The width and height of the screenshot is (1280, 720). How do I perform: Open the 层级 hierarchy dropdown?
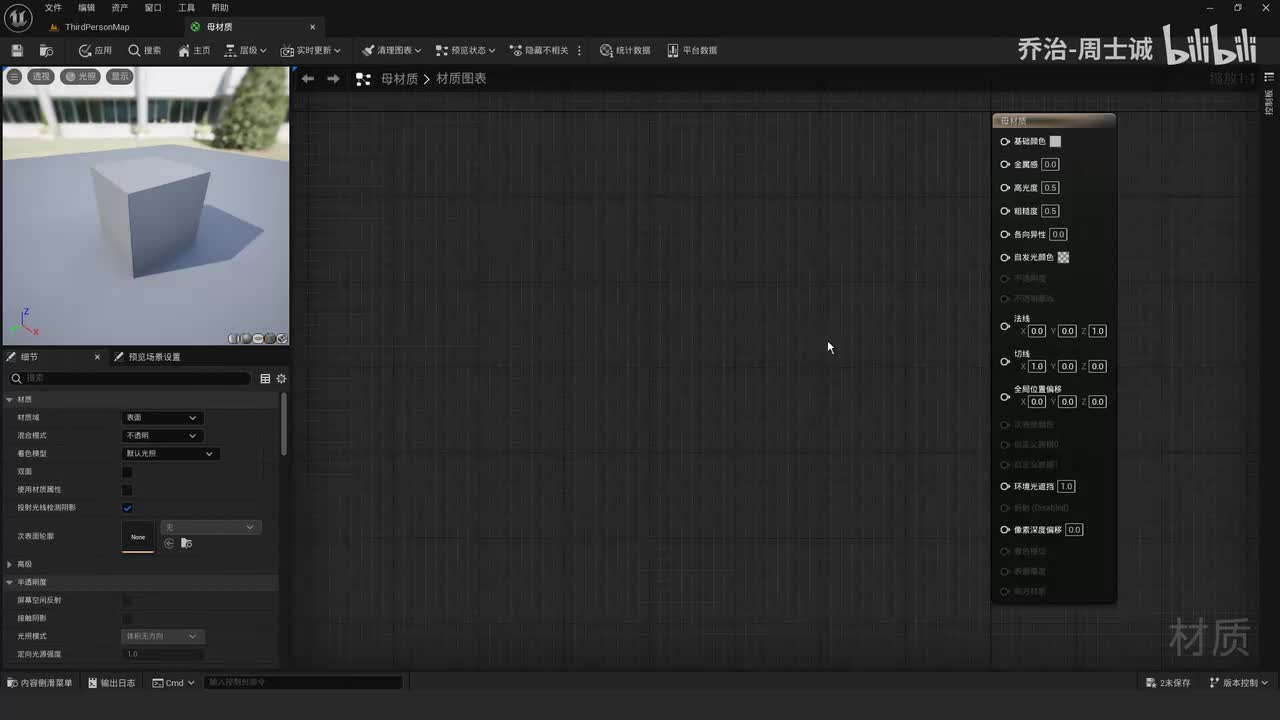point(245,50)
